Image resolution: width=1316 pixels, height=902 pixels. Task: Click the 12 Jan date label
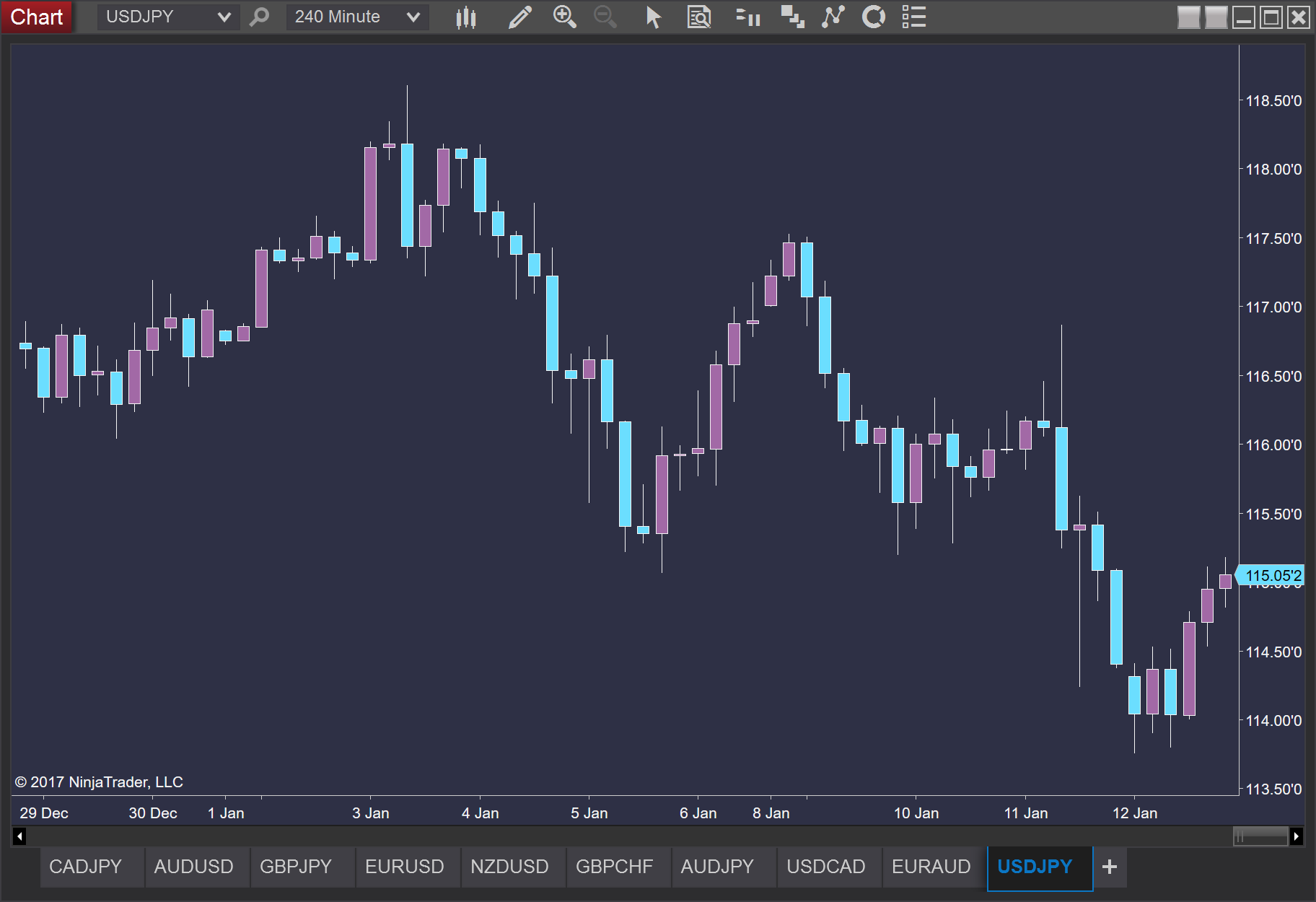click(x=1135, y=813)
